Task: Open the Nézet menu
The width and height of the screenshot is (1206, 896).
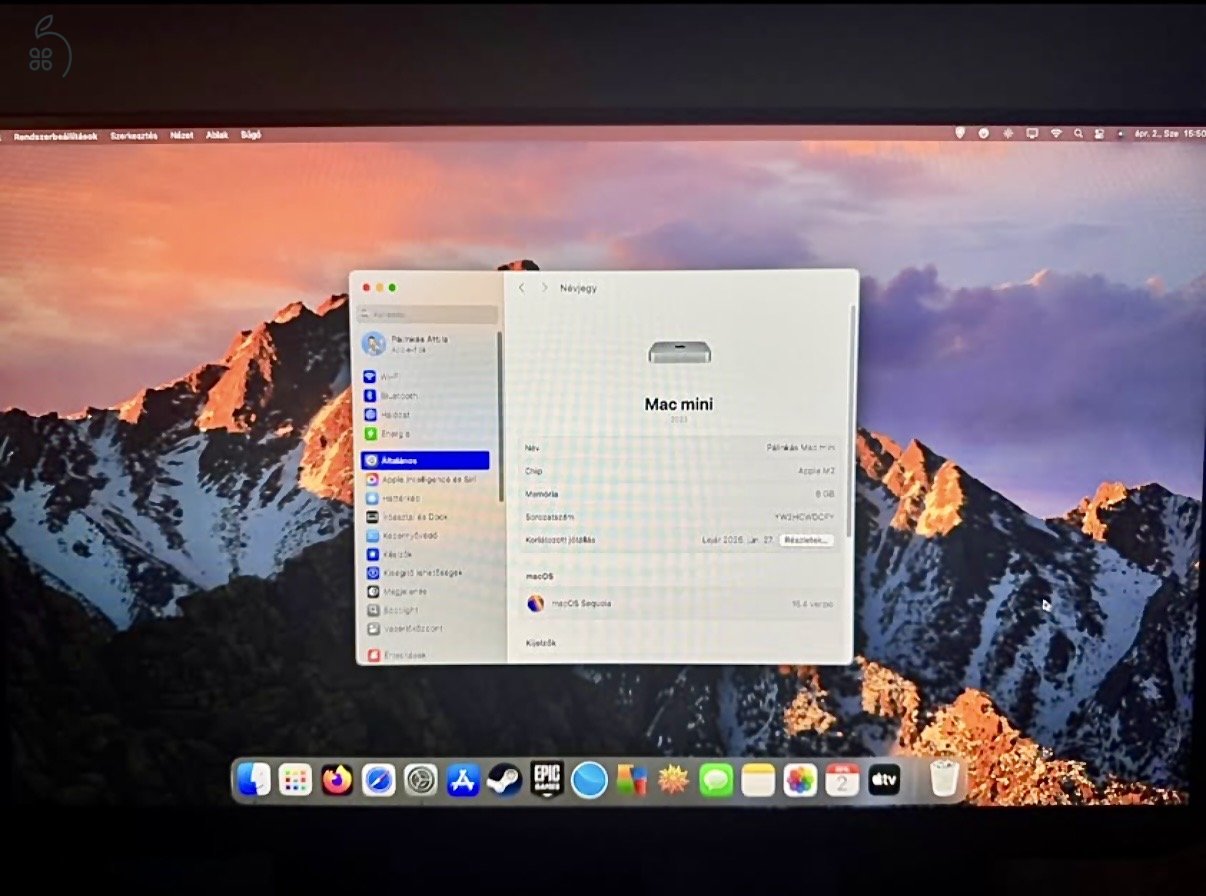Action: 181,135
